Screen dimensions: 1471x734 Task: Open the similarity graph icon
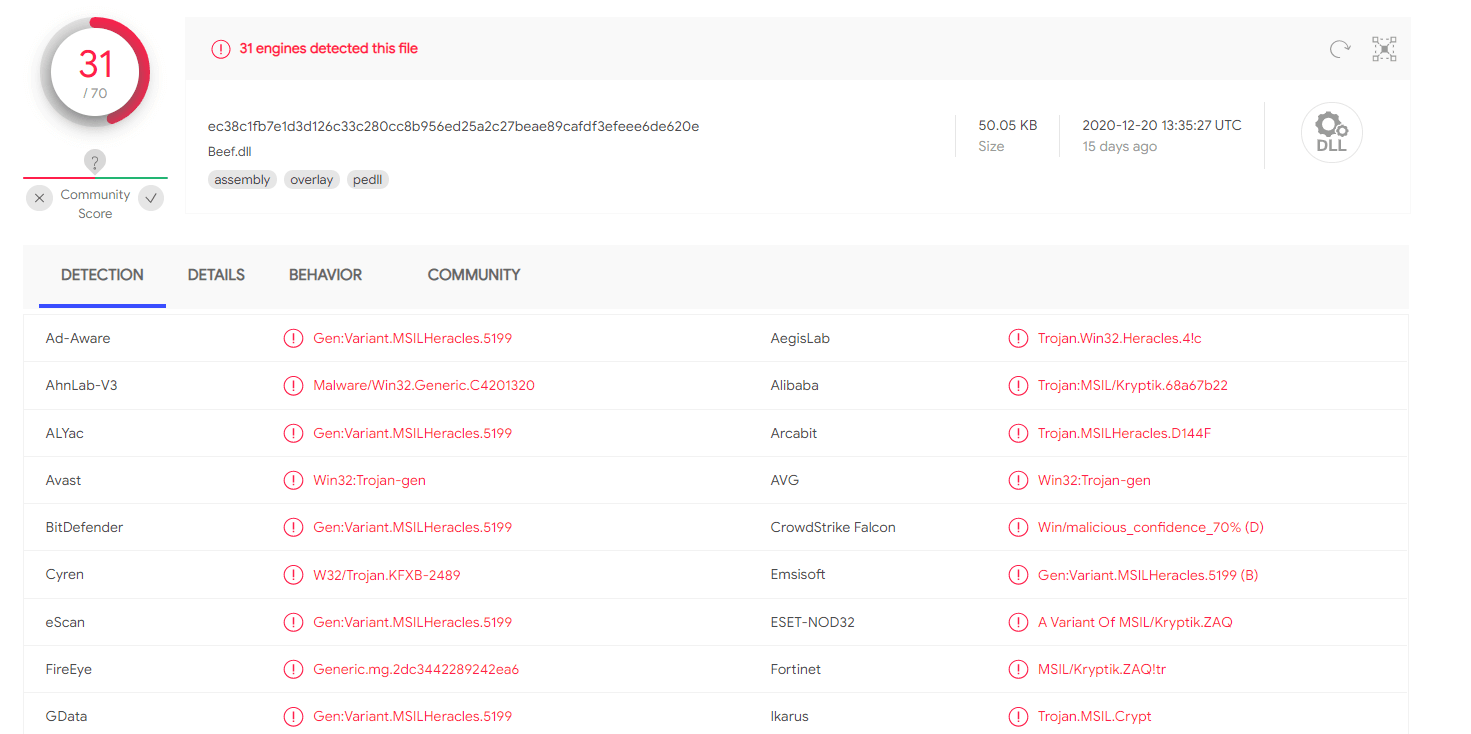[1384, 49]
